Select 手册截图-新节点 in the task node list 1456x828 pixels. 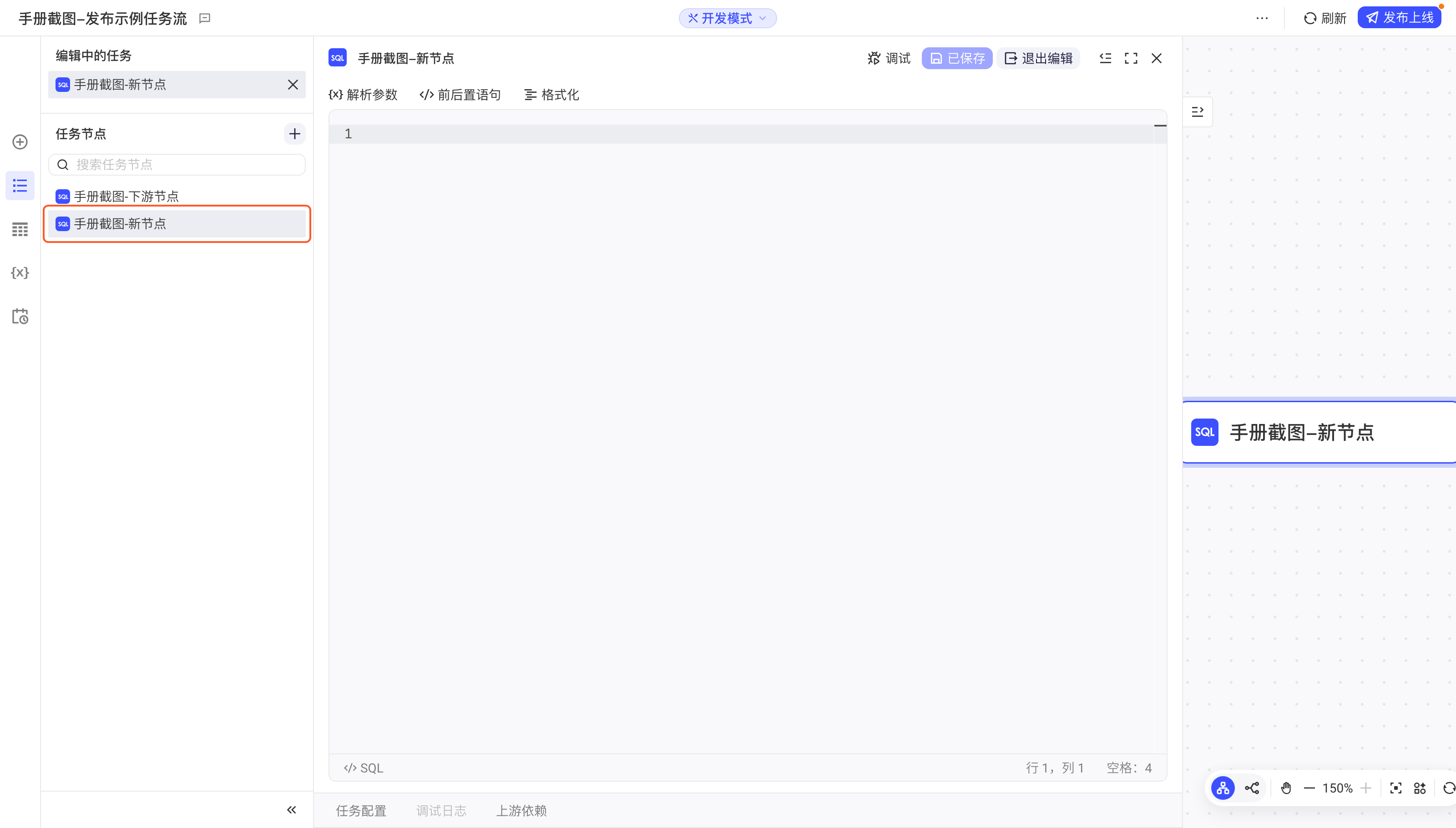tap(177, 223)
